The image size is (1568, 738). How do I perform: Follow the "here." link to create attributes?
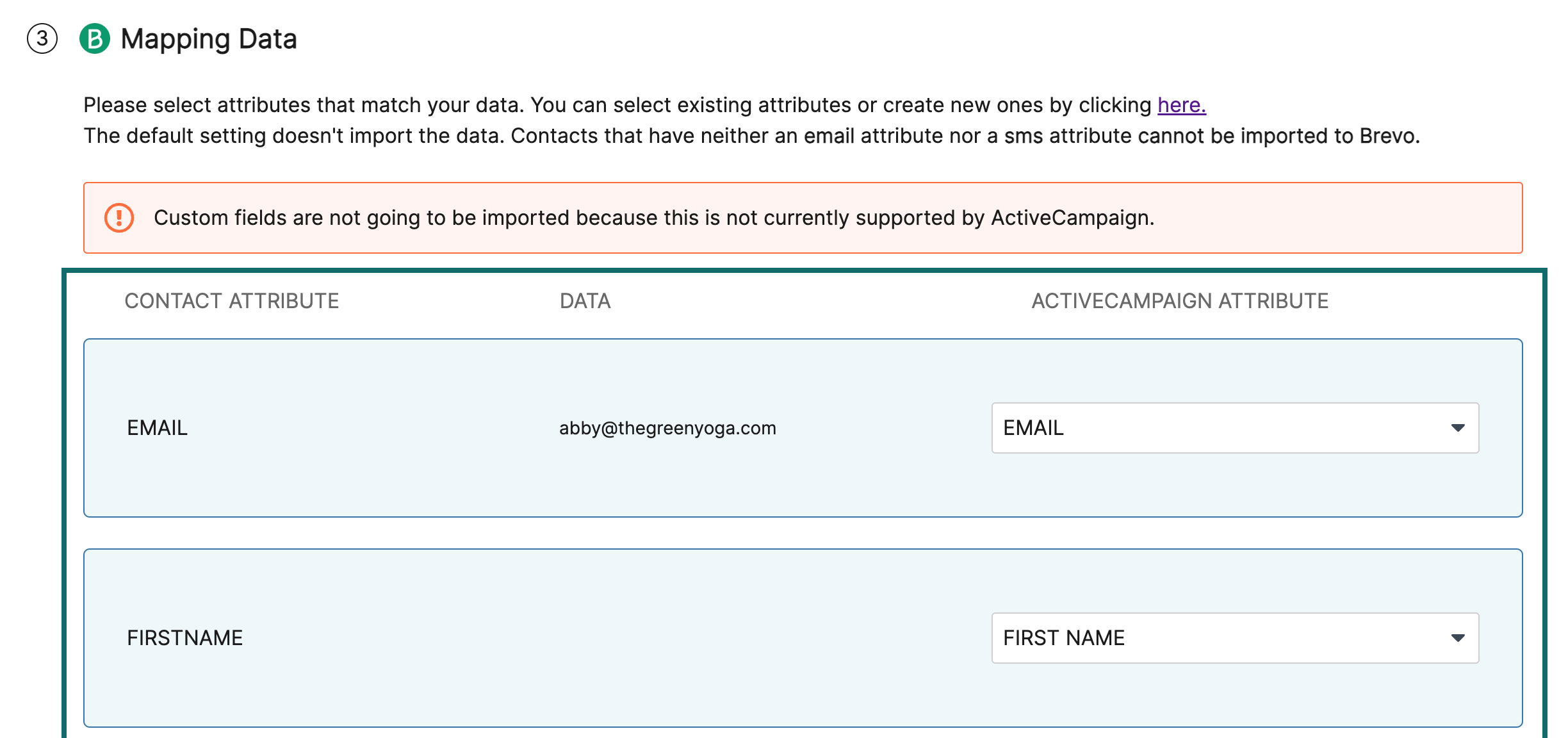click(x=1181, y=105)
